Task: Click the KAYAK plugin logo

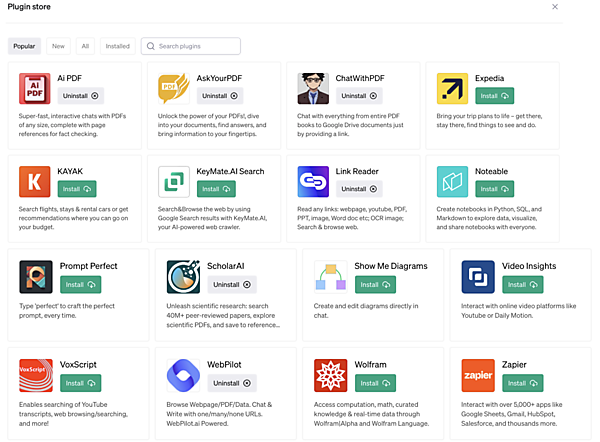Action: [35, 182]
